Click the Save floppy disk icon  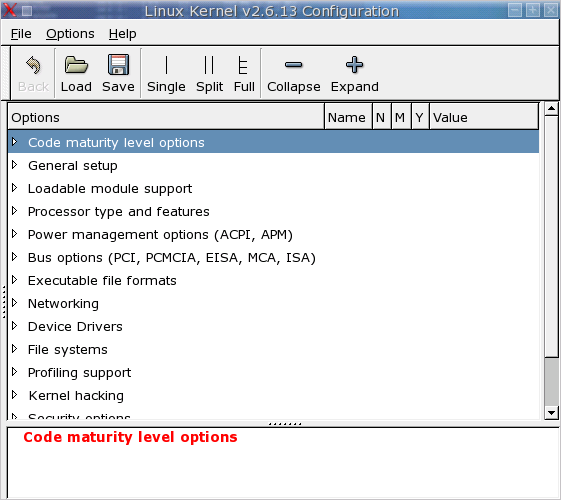point(118,64)
